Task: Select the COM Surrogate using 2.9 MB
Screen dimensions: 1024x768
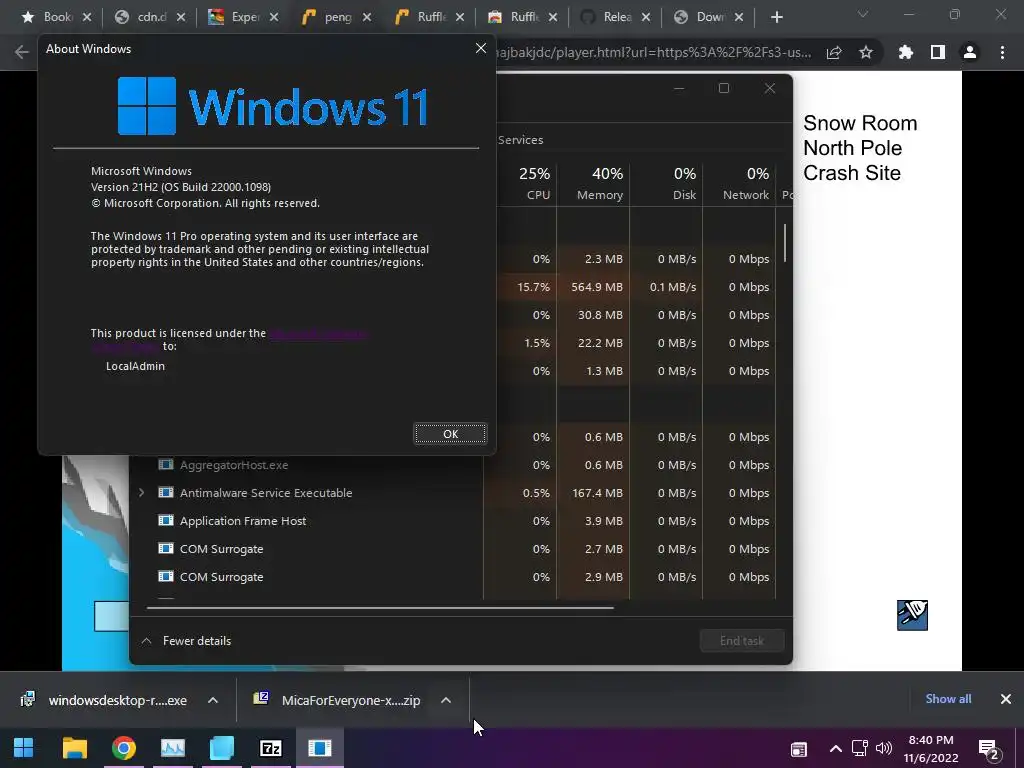Action: (221, 577)
